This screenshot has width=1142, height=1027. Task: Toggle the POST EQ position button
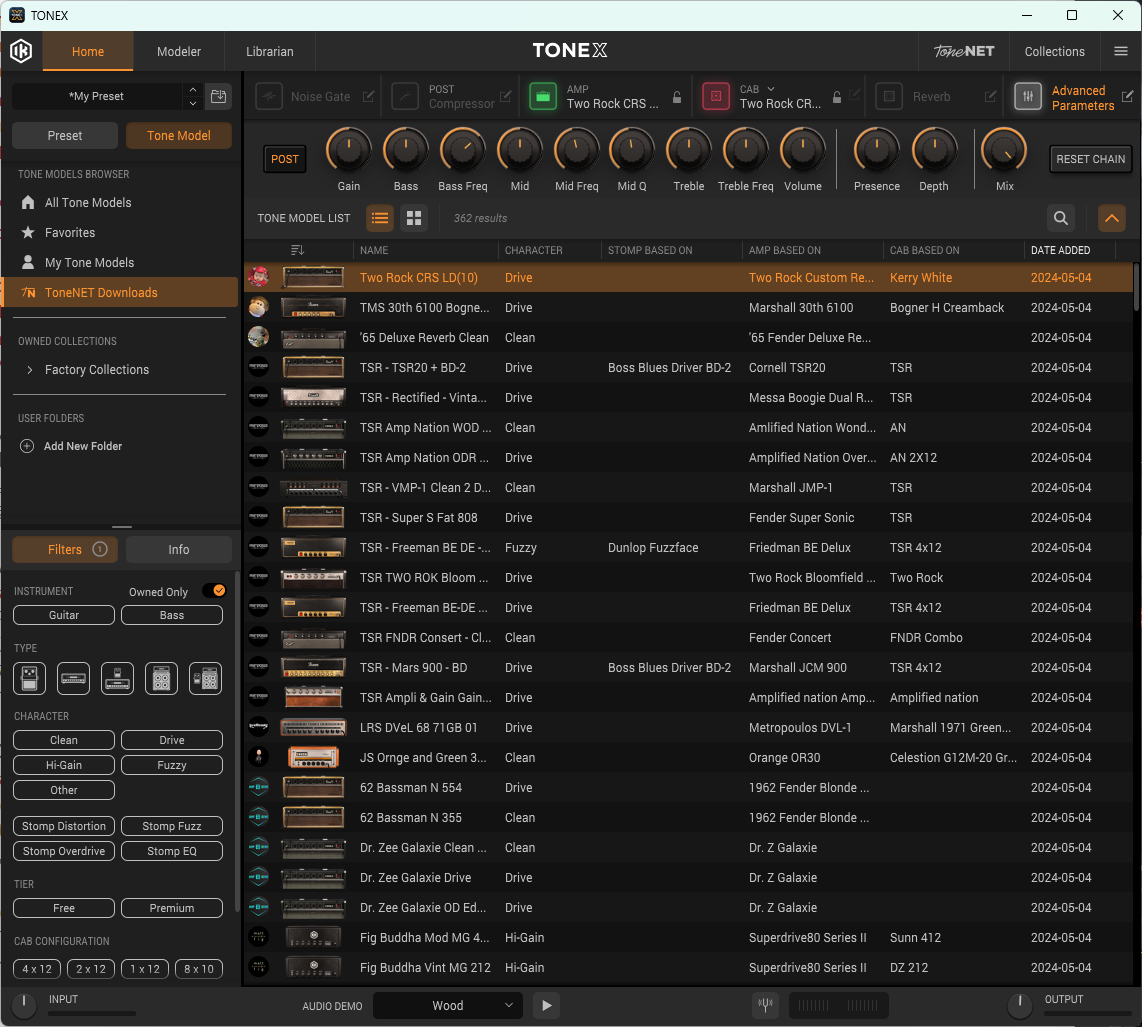click(x=285, y=159)
